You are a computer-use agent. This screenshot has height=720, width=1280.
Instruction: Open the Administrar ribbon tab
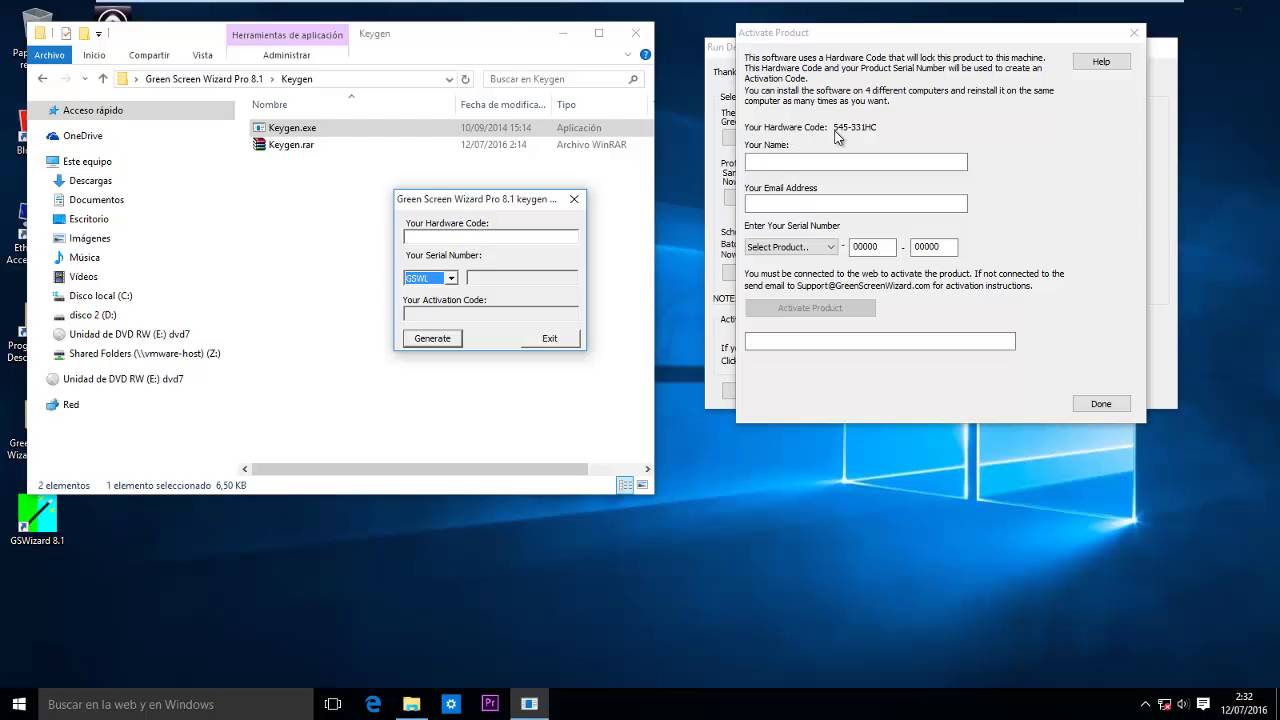pos(287,55)
